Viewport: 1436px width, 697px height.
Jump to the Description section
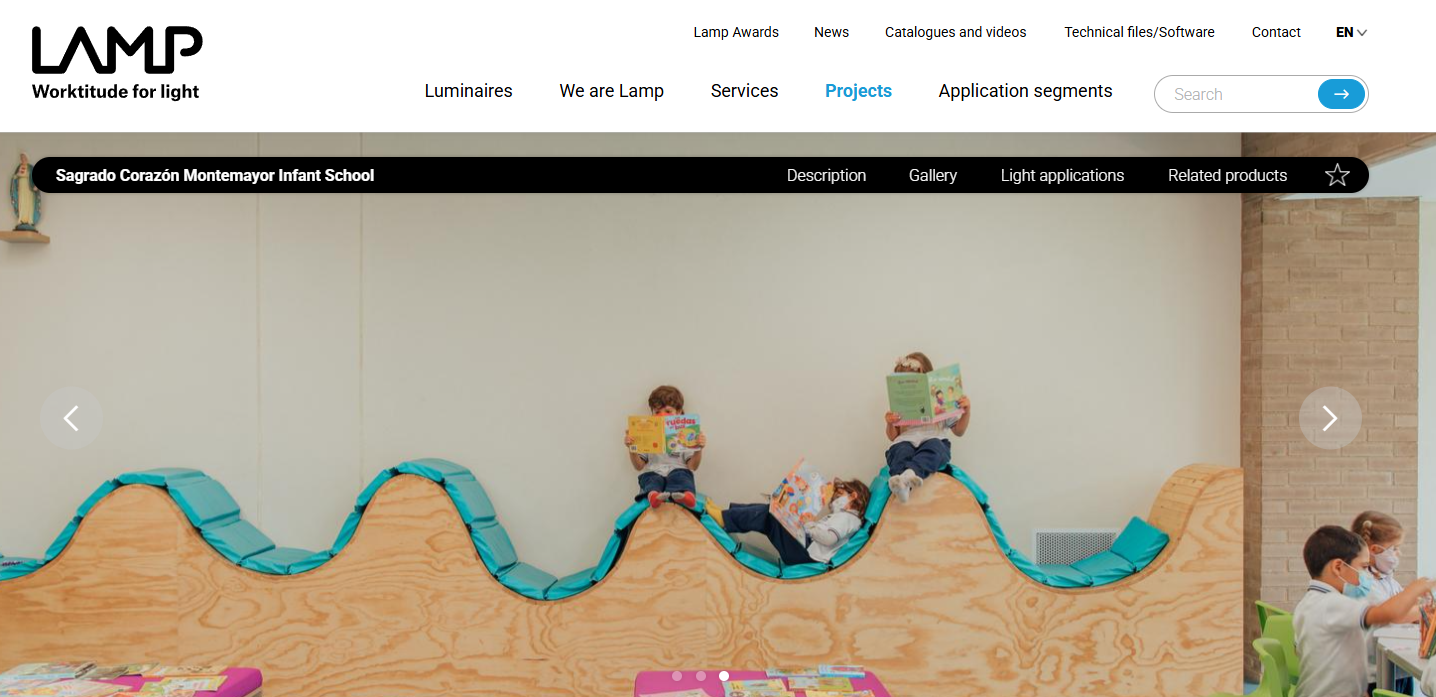tap(826, 175)
